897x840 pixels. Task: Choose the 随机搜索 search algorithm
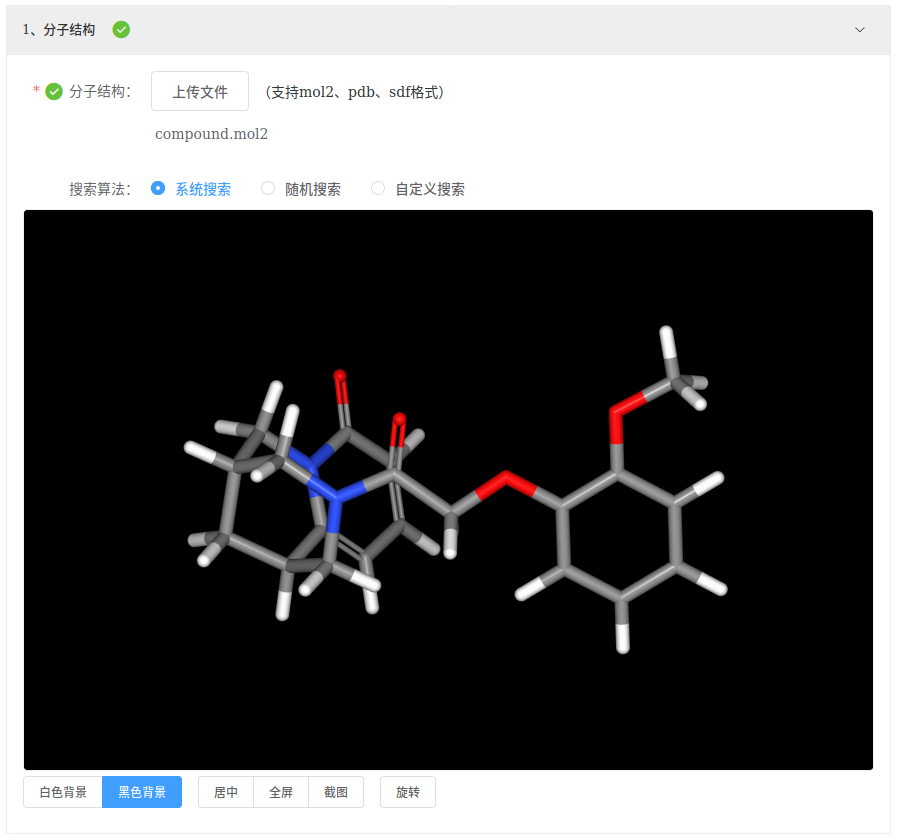pos(268,188)
